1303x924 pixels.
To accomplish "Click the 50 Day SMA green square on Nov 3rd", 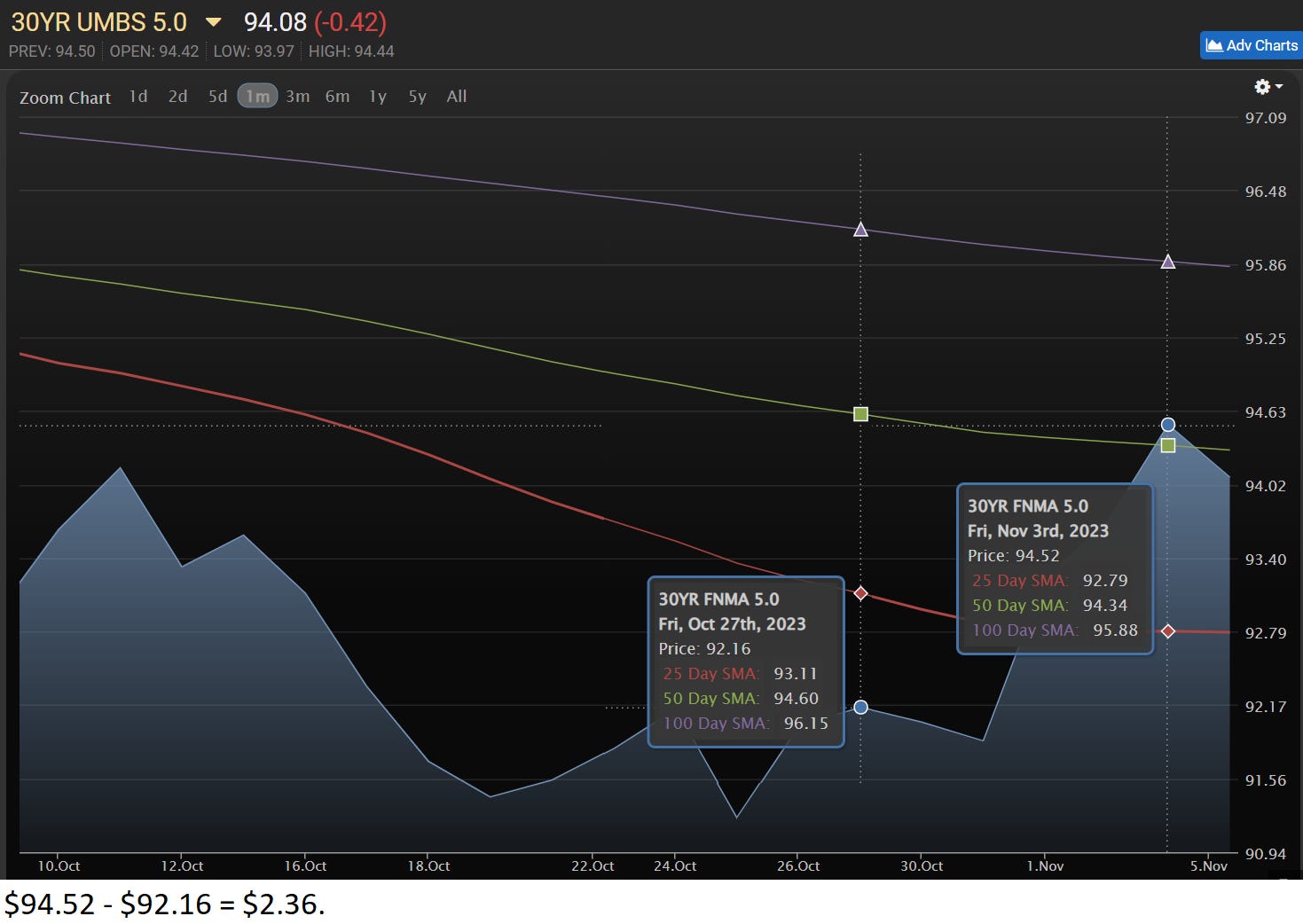I will 1168,445.
